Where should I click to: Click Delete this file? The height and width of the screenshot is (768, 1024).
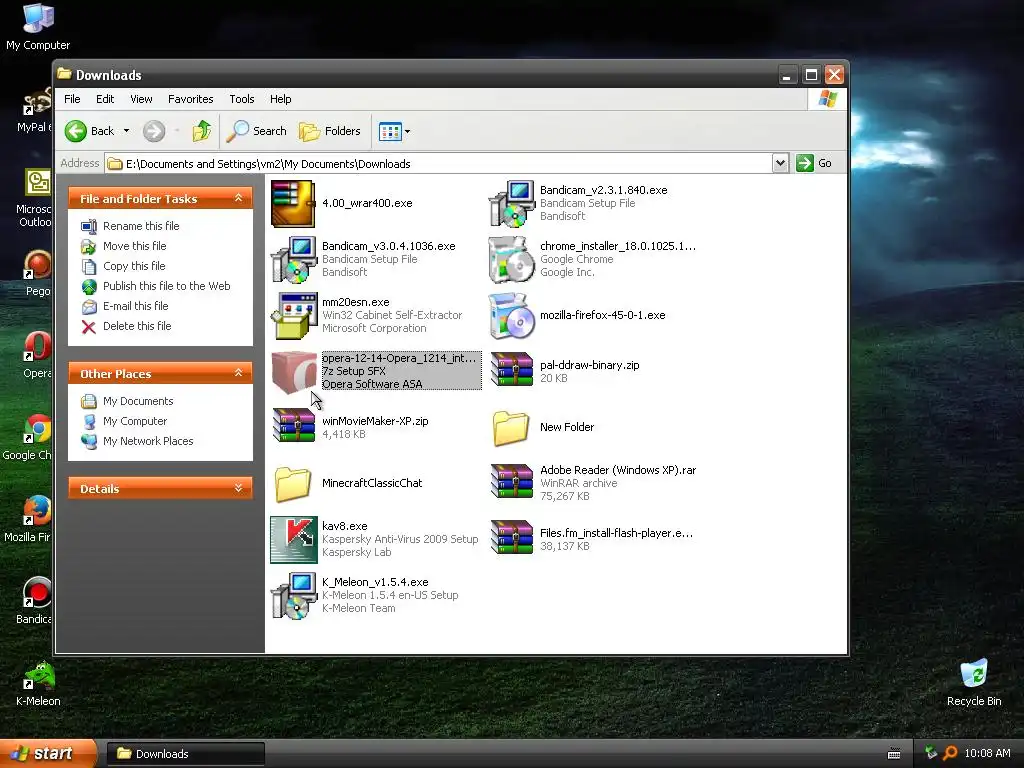(137, 327)
